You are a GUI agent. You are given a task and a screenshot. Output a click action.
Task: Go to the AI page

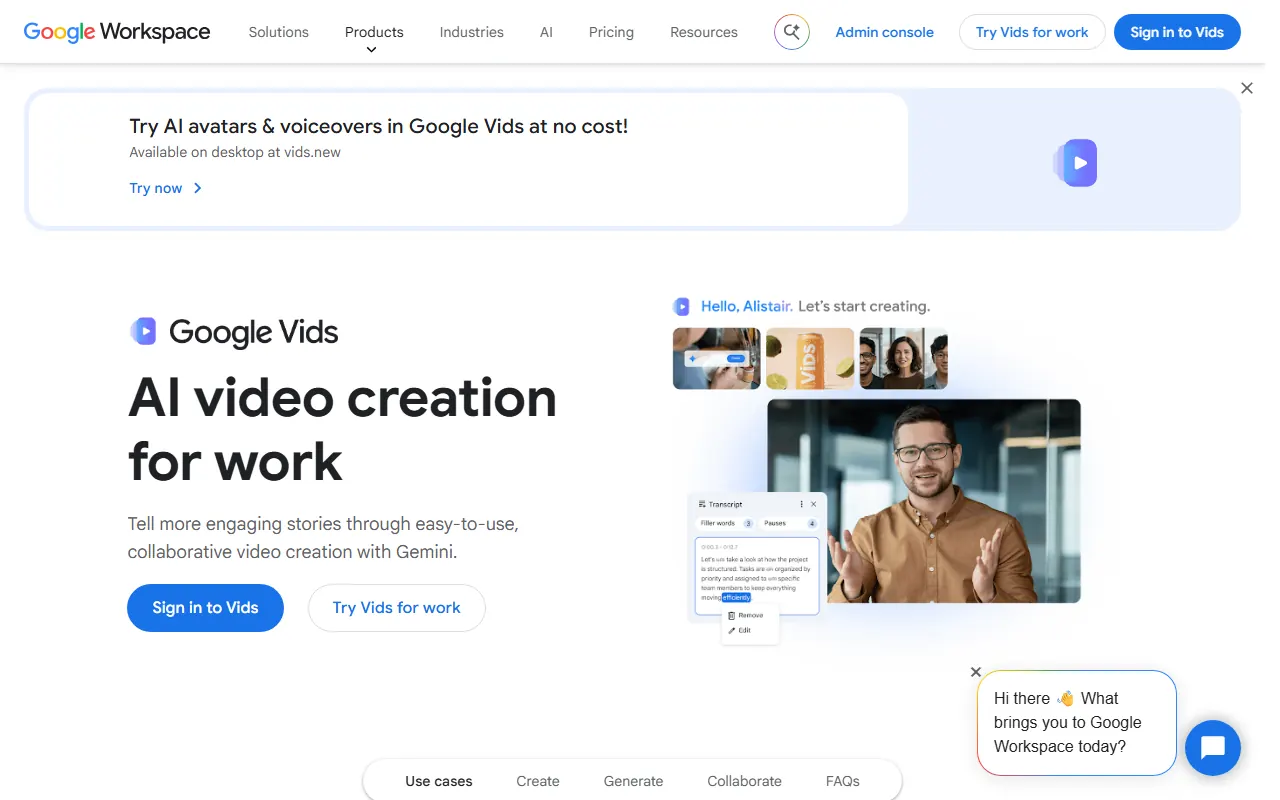click(546, 32)
